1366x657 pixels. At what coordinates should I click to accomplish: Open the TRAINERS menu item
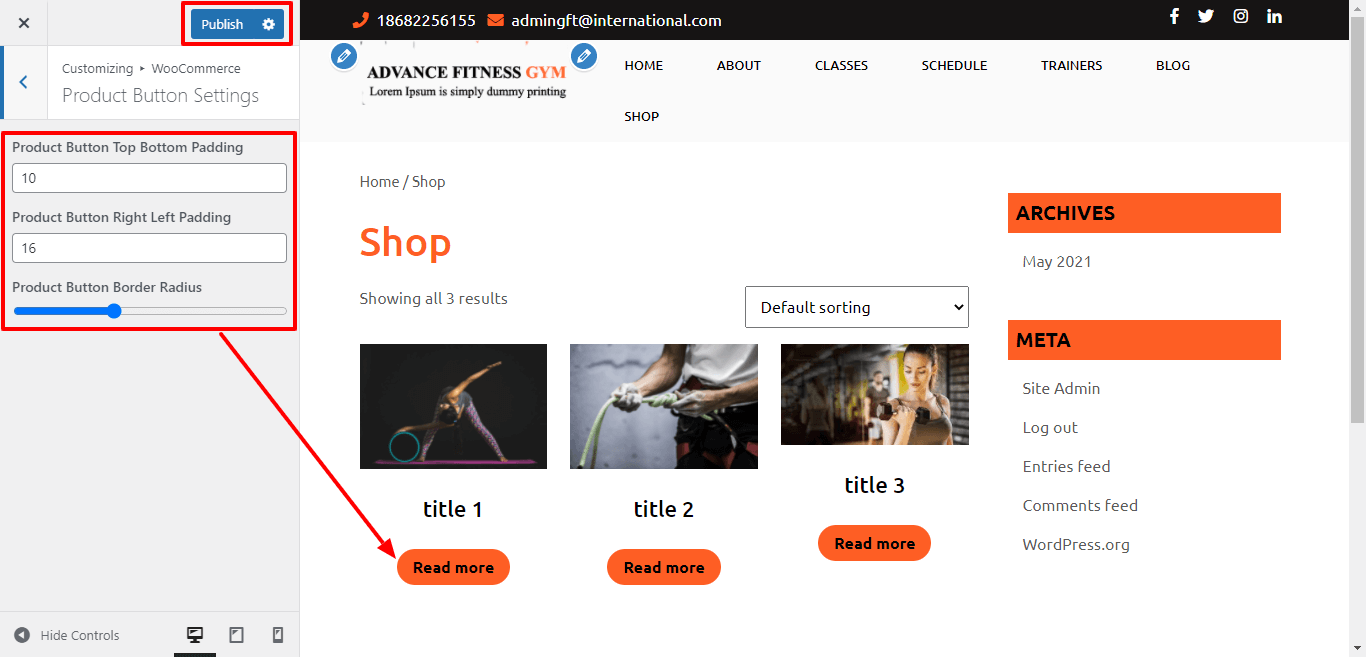(x=1071, y=65)
